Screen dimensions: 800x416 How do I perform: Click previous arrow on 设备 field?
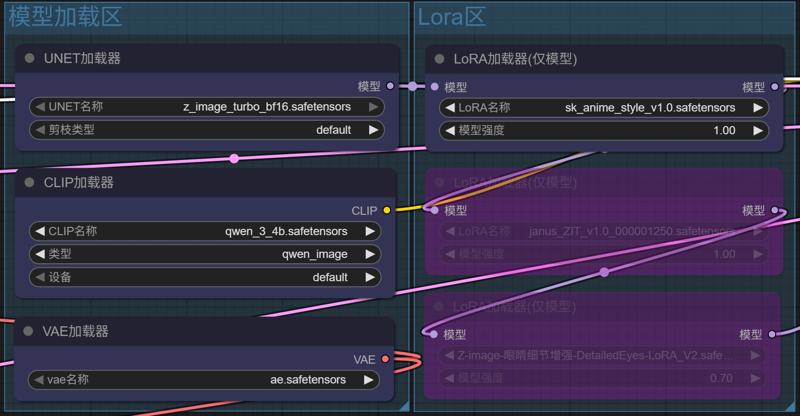pyautogui.click(x=39, y=277)
